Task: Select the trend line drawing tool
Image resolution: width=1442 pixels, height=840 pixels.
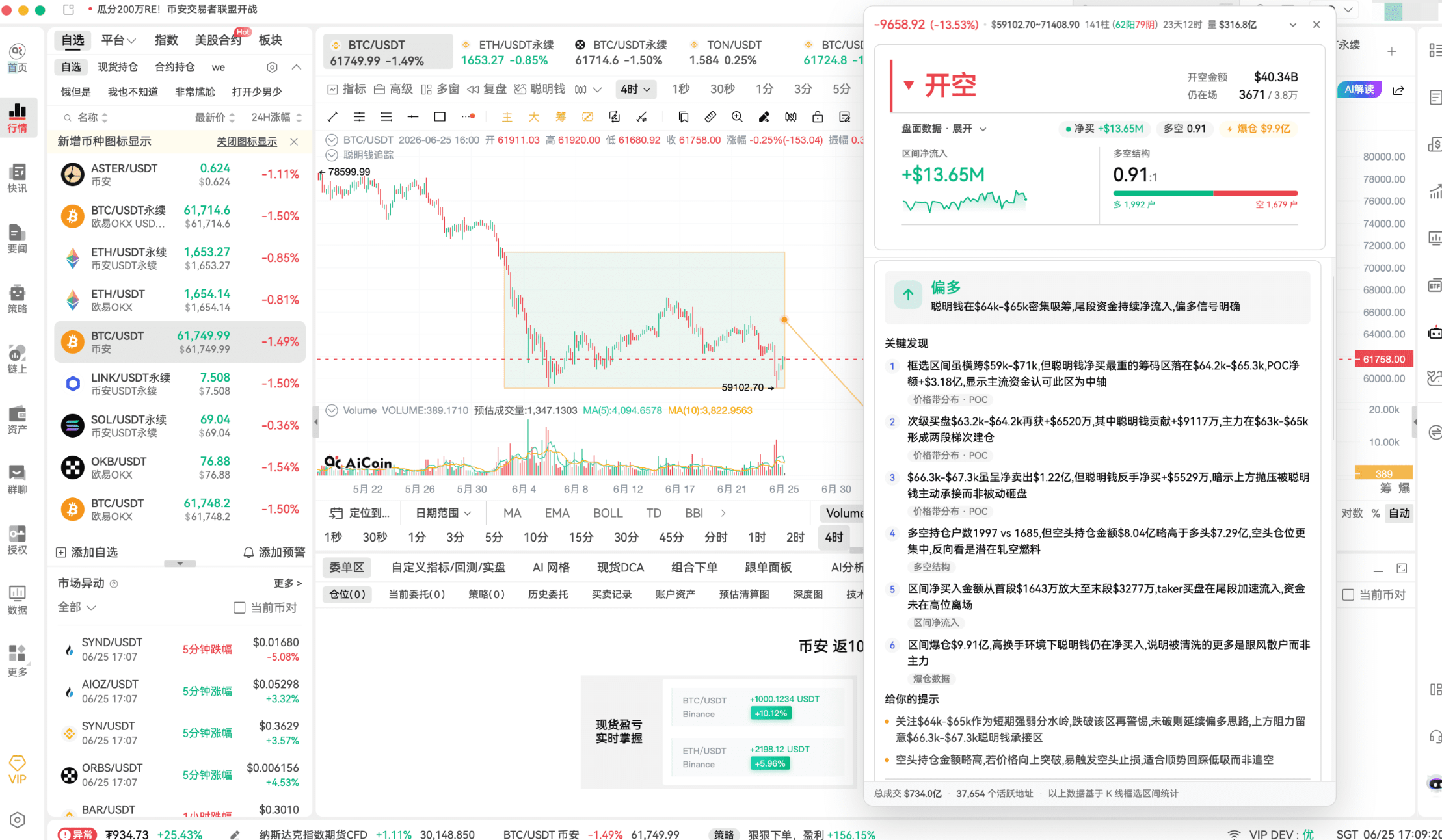Action: click(x=332, y=117)
